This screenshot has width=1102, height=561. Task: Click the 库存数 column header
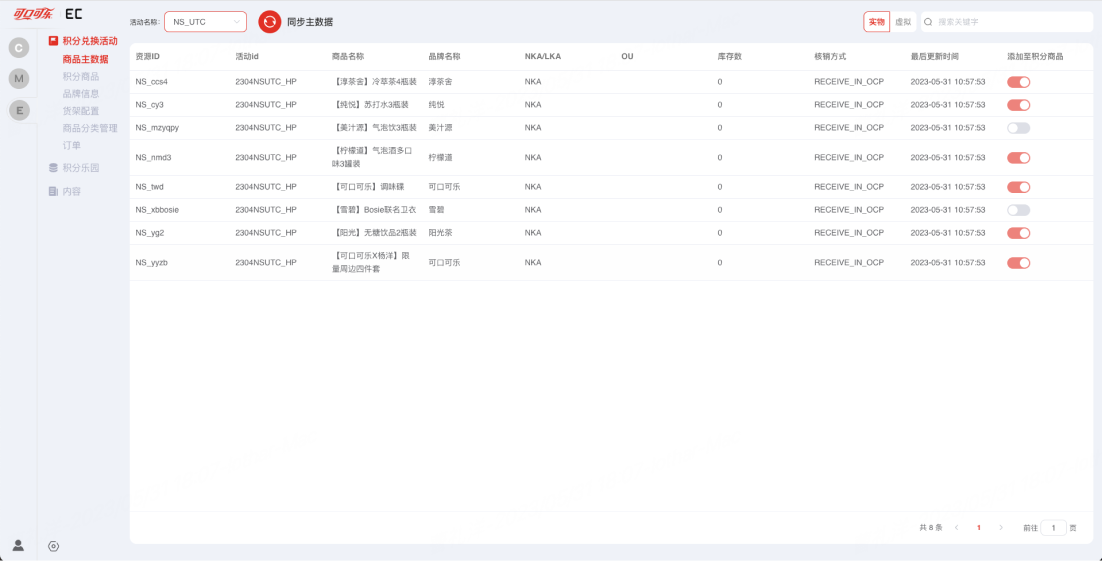[x=730, y=56]
